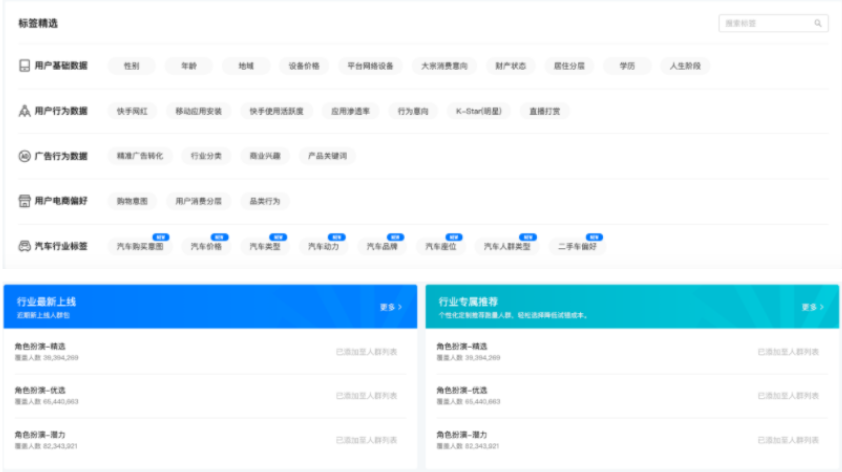Pick the 商业兴趣 tag
This screenshot has height=472, width=842.
(265, 156)
